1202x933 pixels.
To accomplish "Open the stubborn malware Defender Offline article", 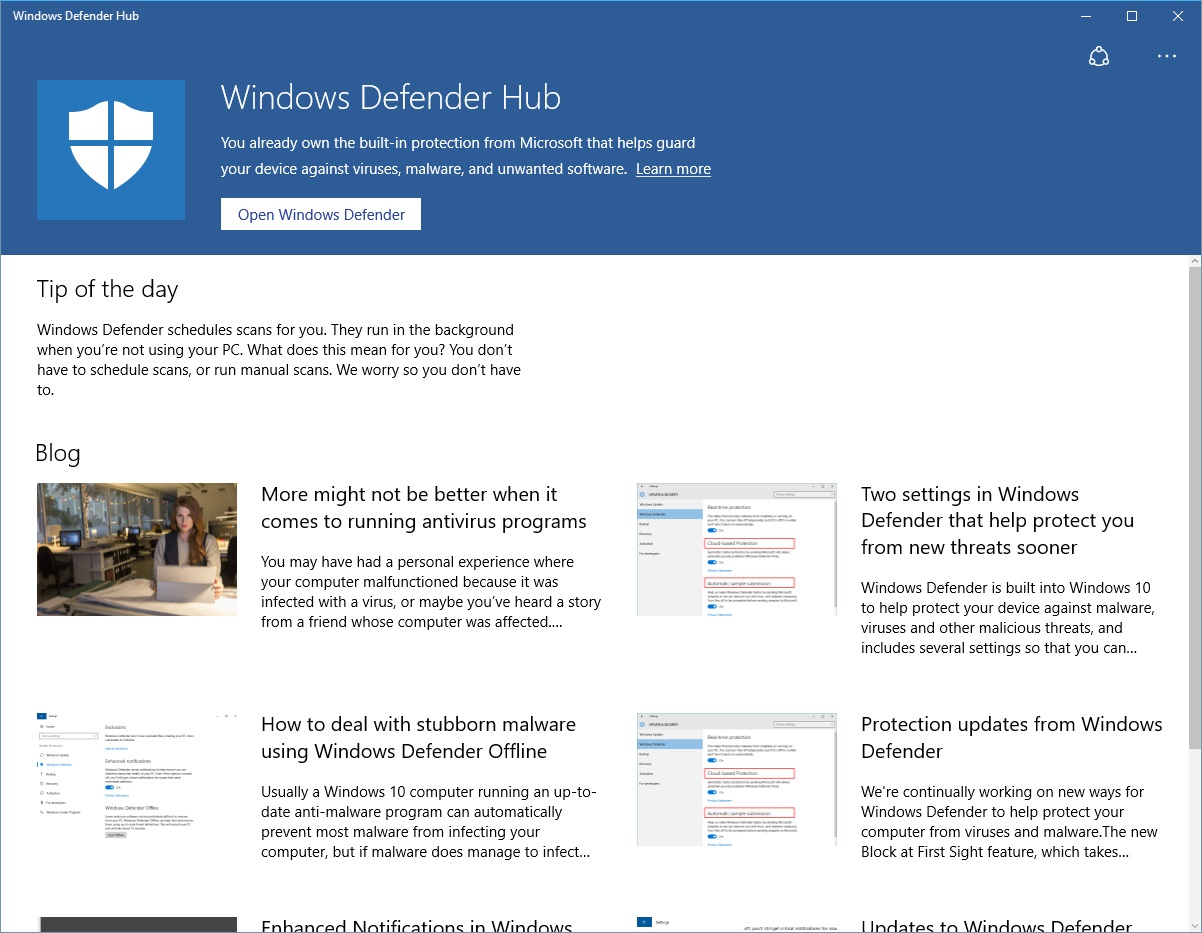I will point(418,737).
